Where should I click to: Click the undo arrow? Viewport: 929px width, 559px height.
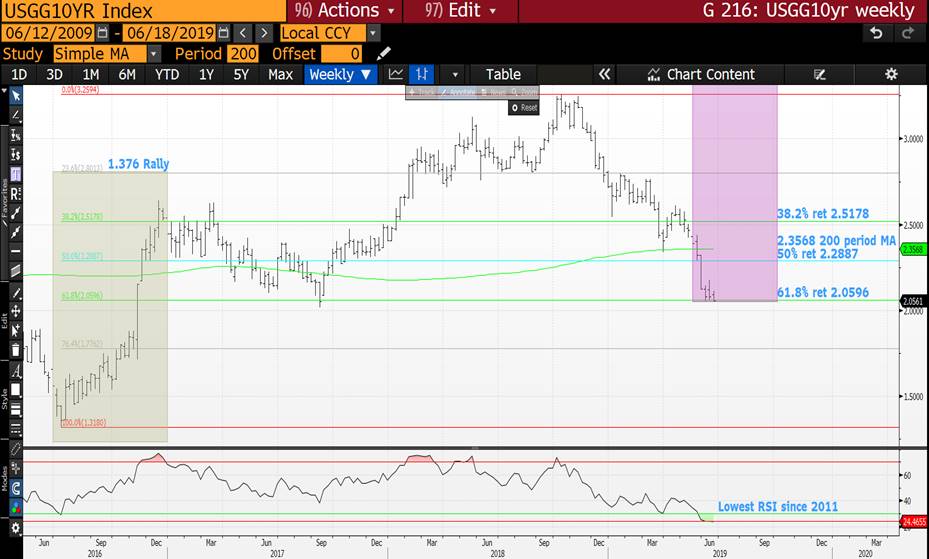click(876, 33)
